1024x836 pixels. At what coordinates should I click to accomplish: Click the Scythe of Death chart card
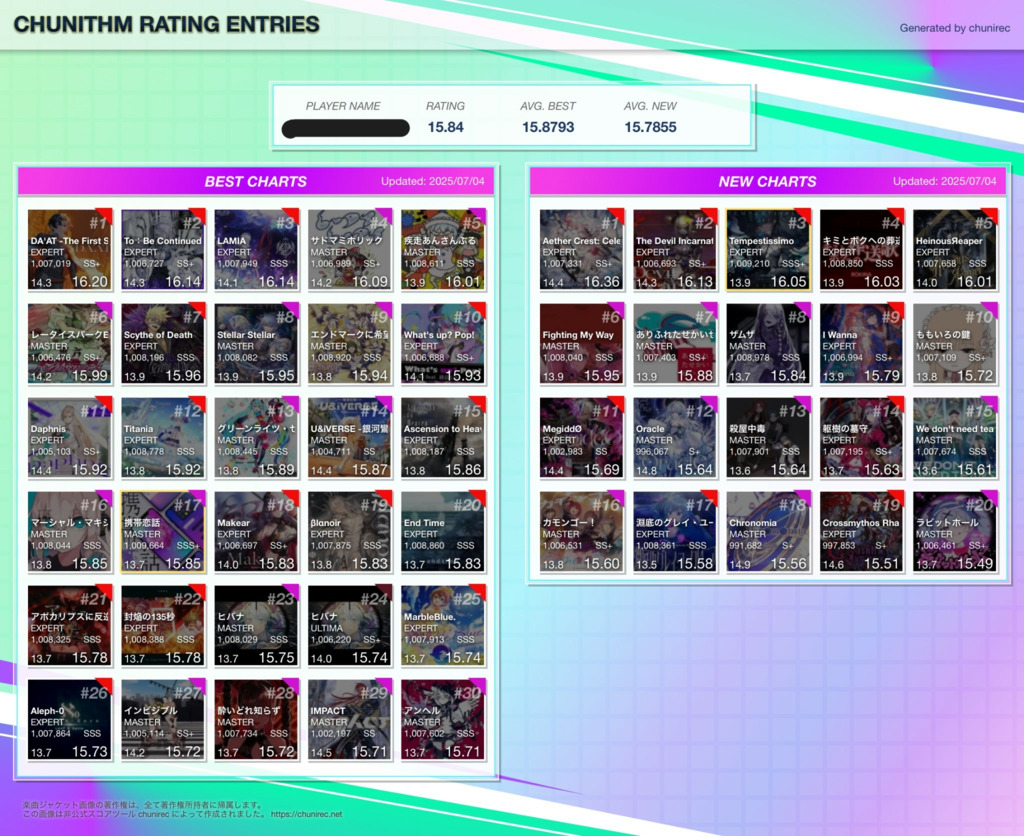tap(163, 344)
